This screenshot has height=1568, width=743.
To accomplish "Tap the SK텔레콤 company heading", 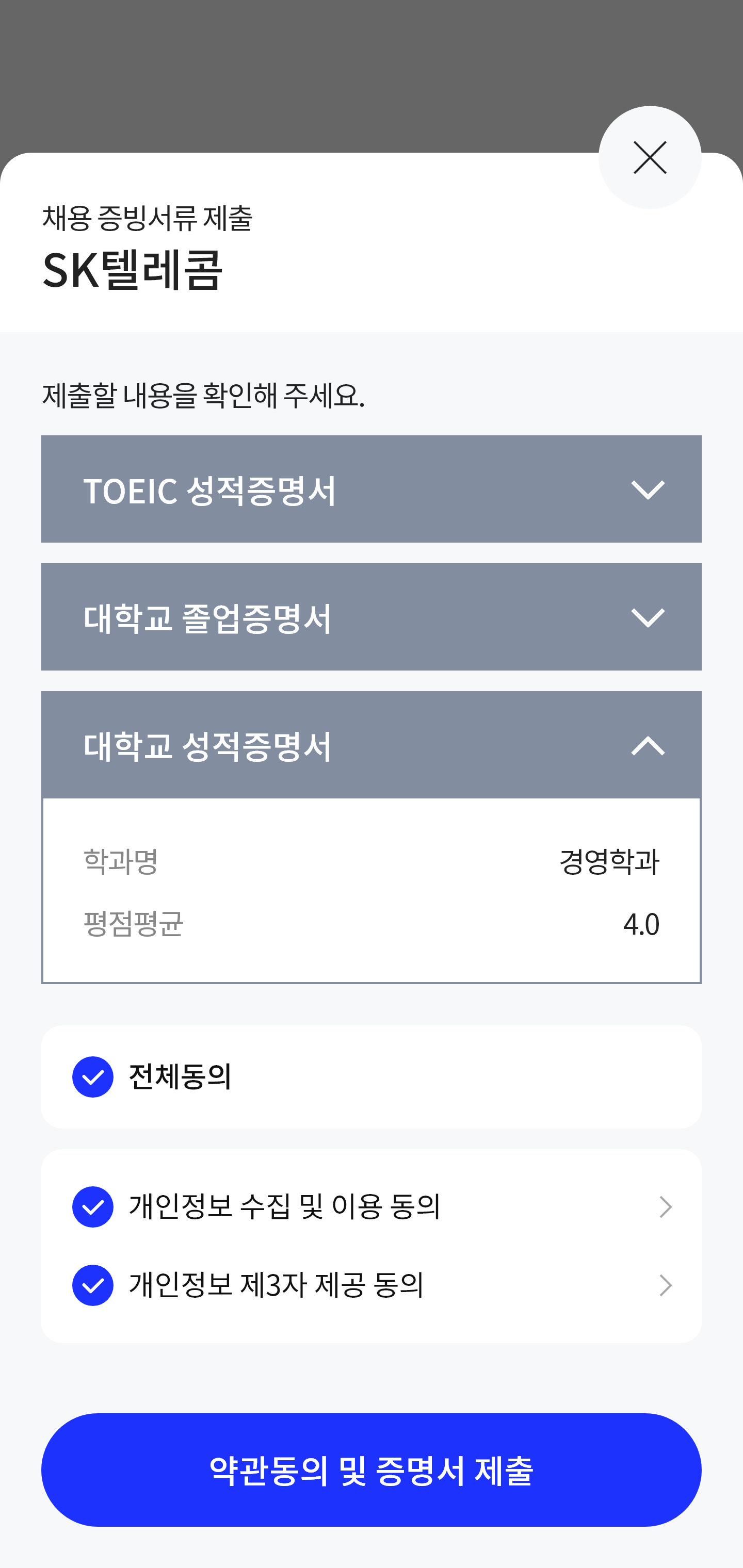I will pyautogui.click(x=133, y=270).
